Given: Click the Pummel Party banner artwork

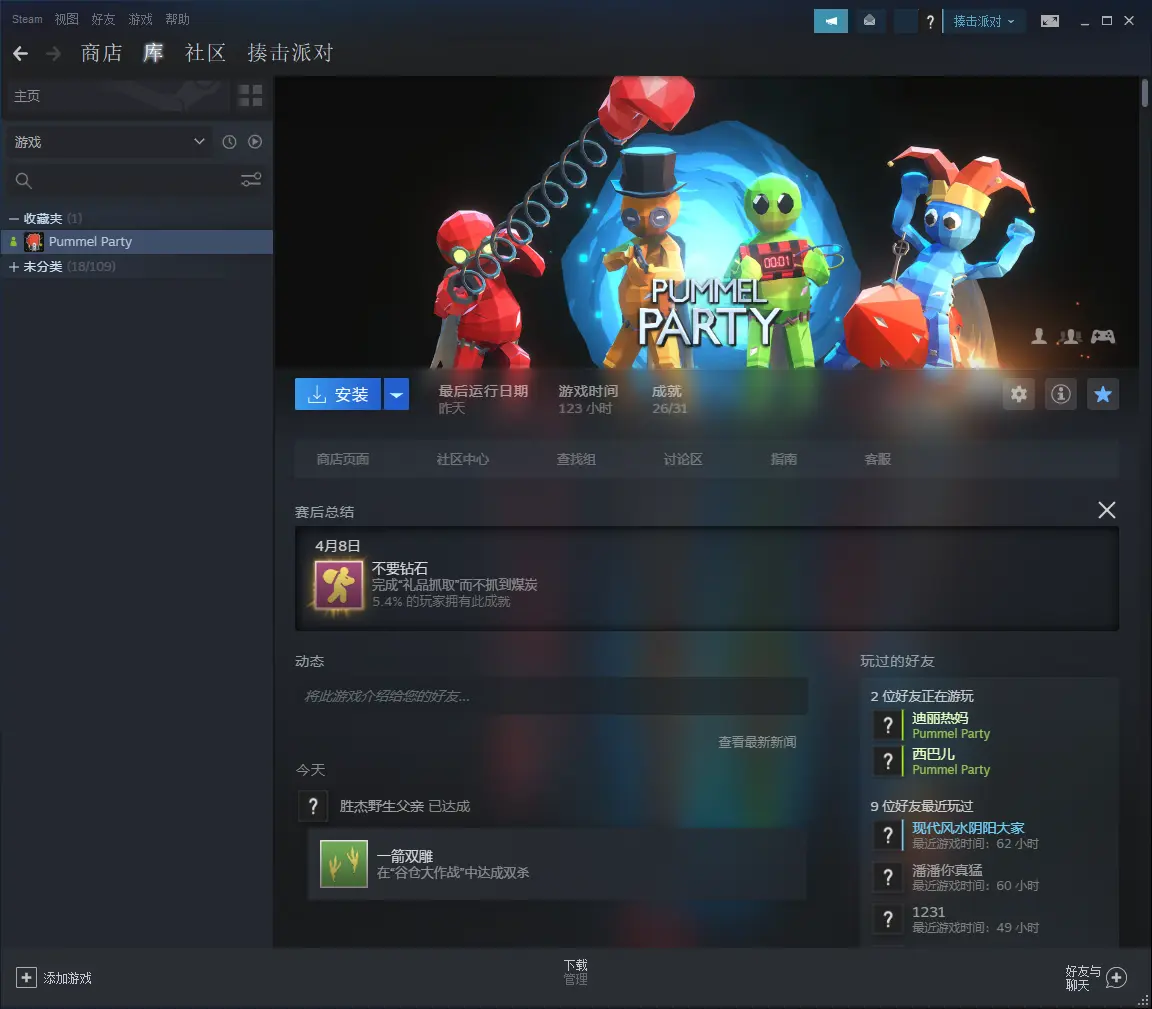Looking at the screenshot, I should click(707, 222).
